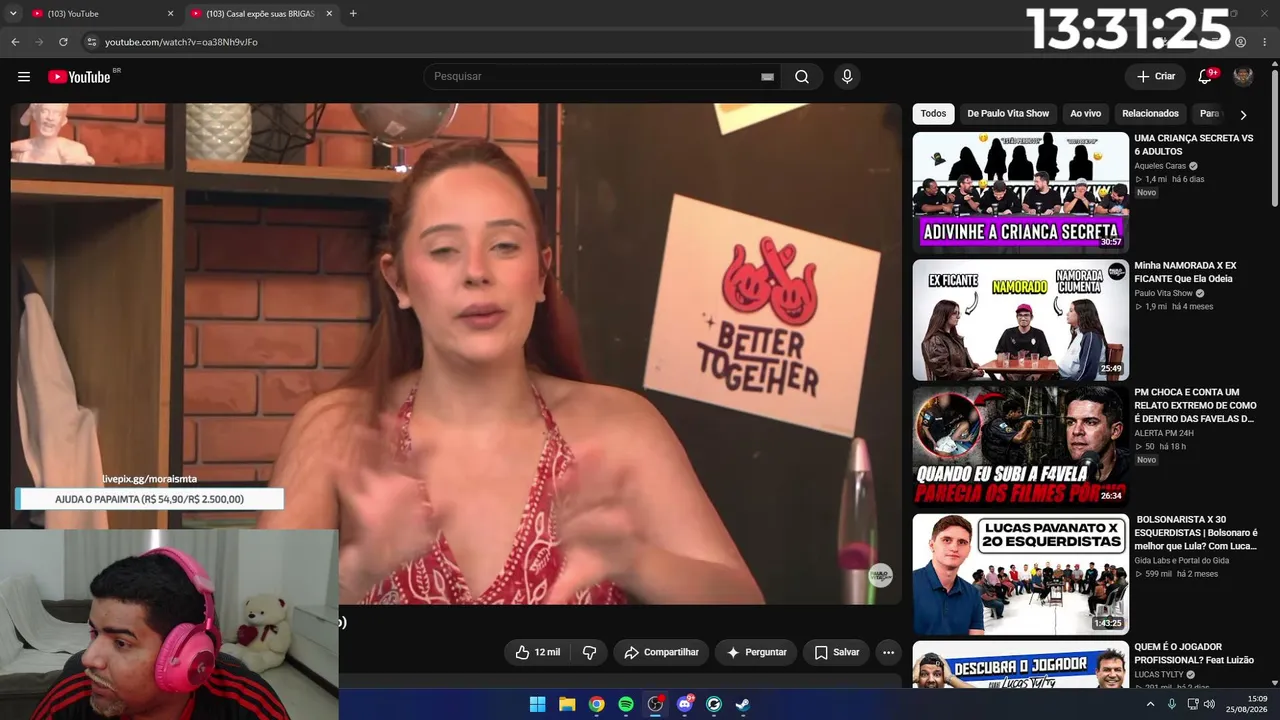Open "QUEM É O JOGADOR PROFISSIONAL?" video title

click(x=1193, y=654)
